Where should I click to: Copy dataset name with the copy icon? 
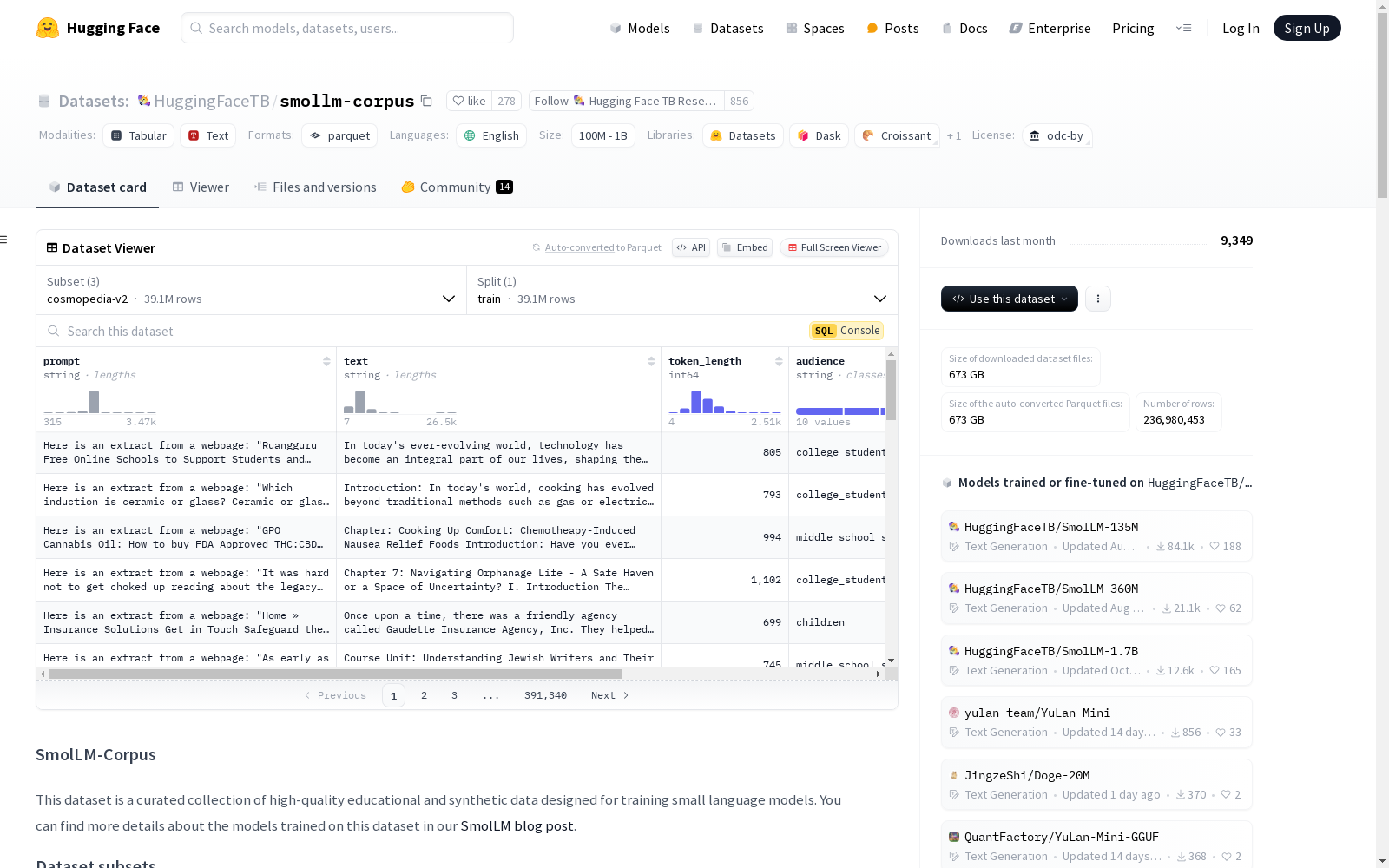pos(426,101)
